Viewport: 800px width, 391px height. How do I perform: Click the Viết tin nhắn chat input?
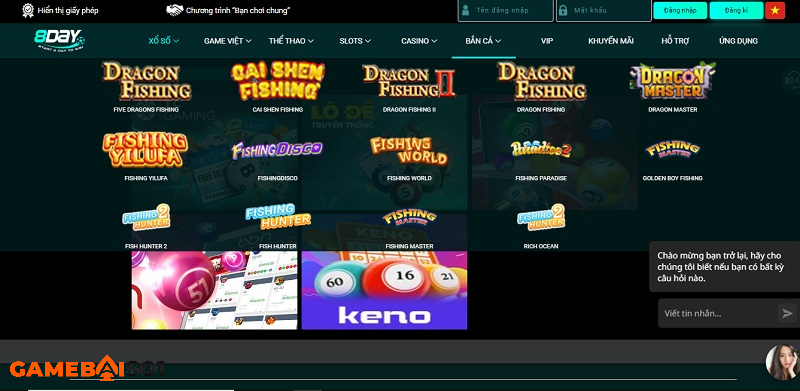point(718,313)
